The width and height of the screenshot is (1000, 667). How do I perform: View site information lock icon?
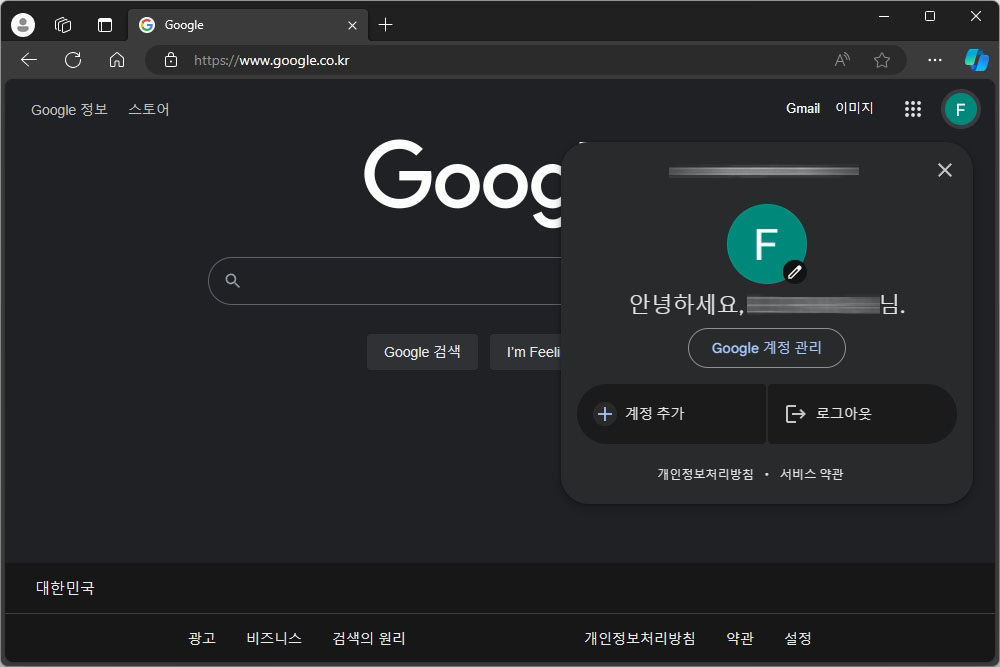[x=170, y=60]
